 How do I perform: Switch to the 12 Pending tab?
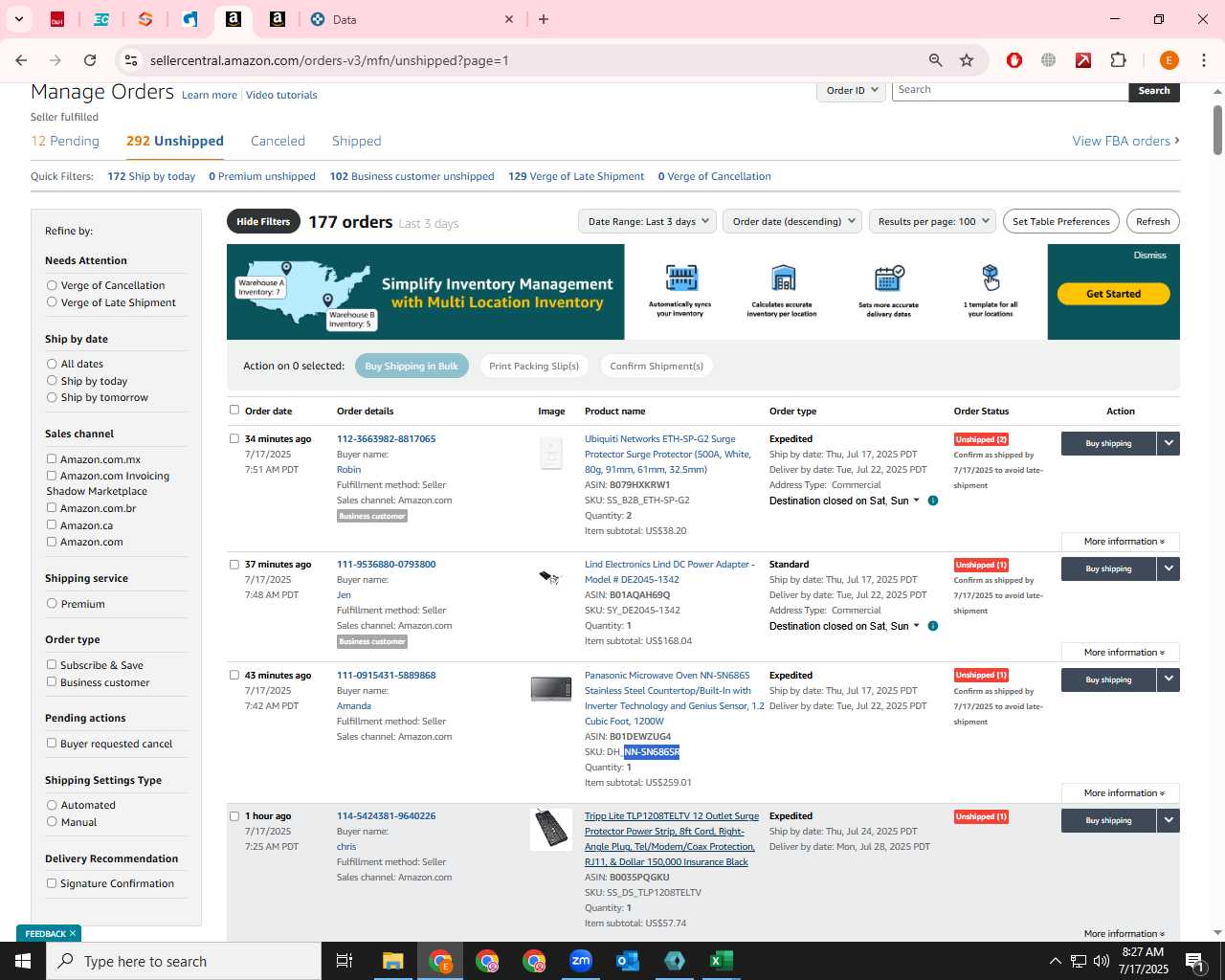[65, 141]
